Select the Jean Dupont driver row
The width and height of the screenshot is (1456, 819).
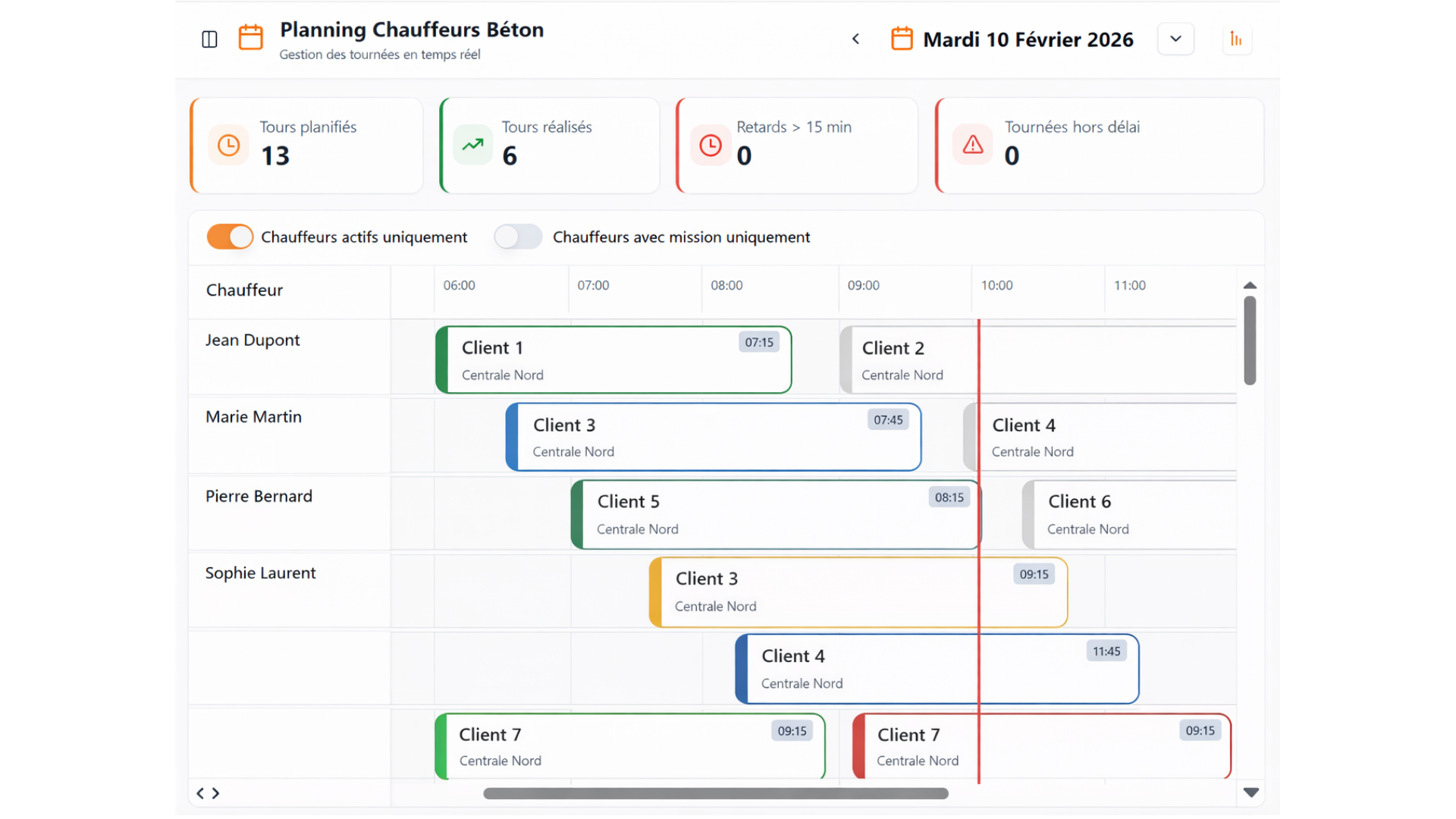pyautogui.click(x=253, y=340)
